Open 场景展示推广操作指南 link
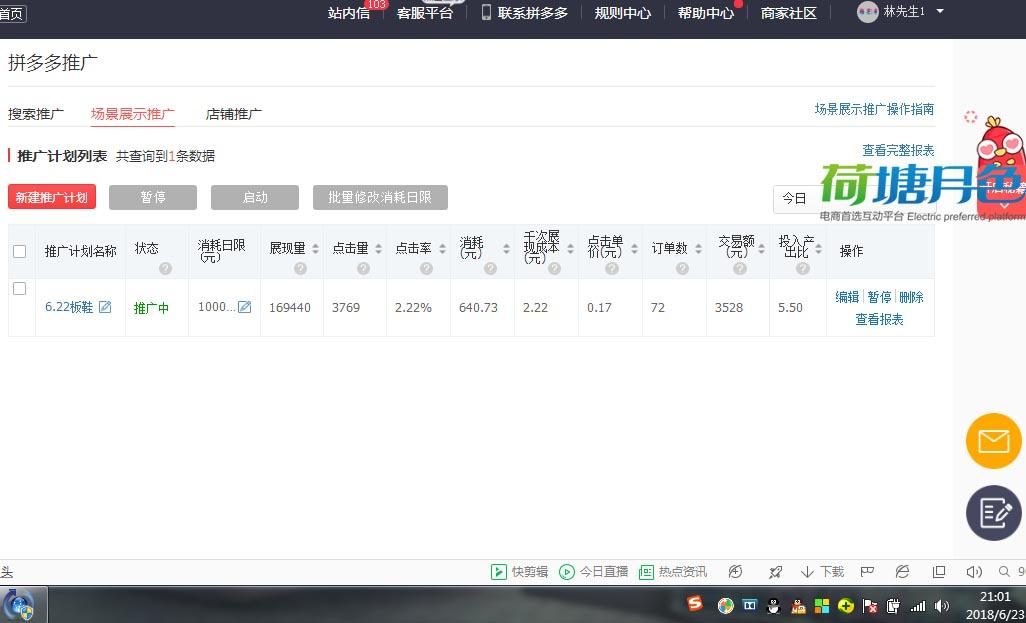This screenshot has height=623, width=1026. [874, 109]
